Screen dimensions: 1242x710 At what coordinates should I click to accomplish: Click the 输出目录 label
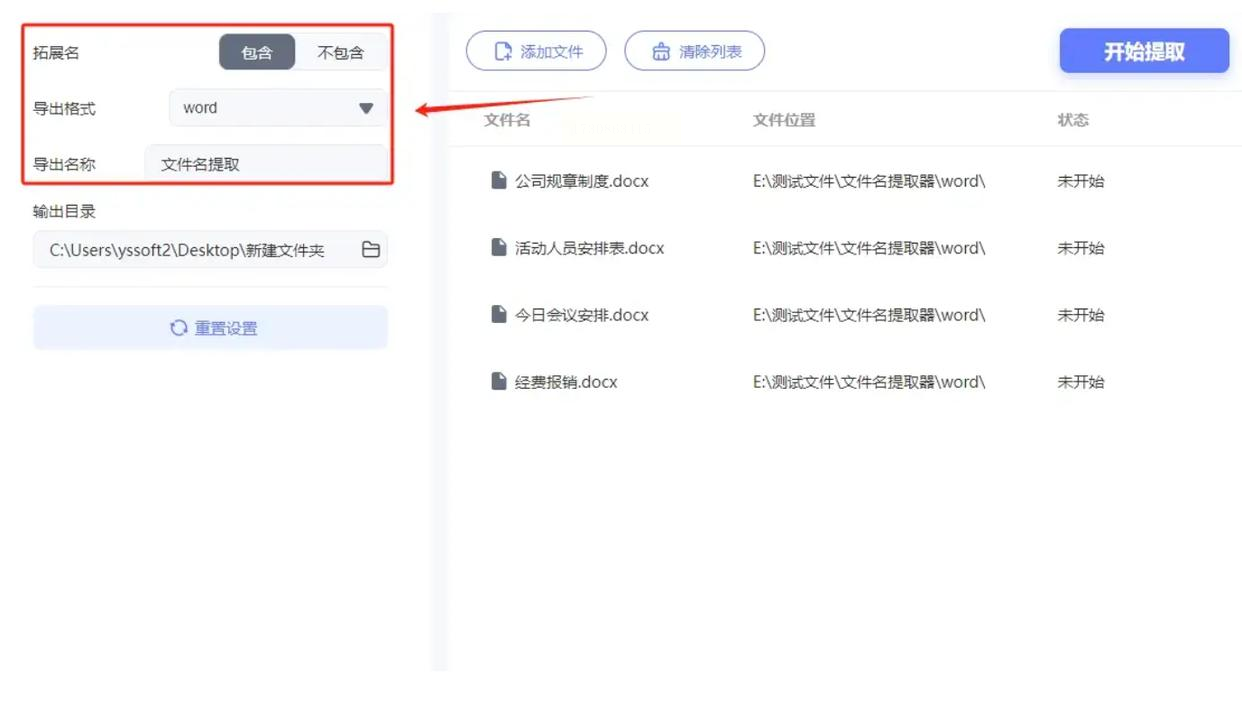pos(64,212)
